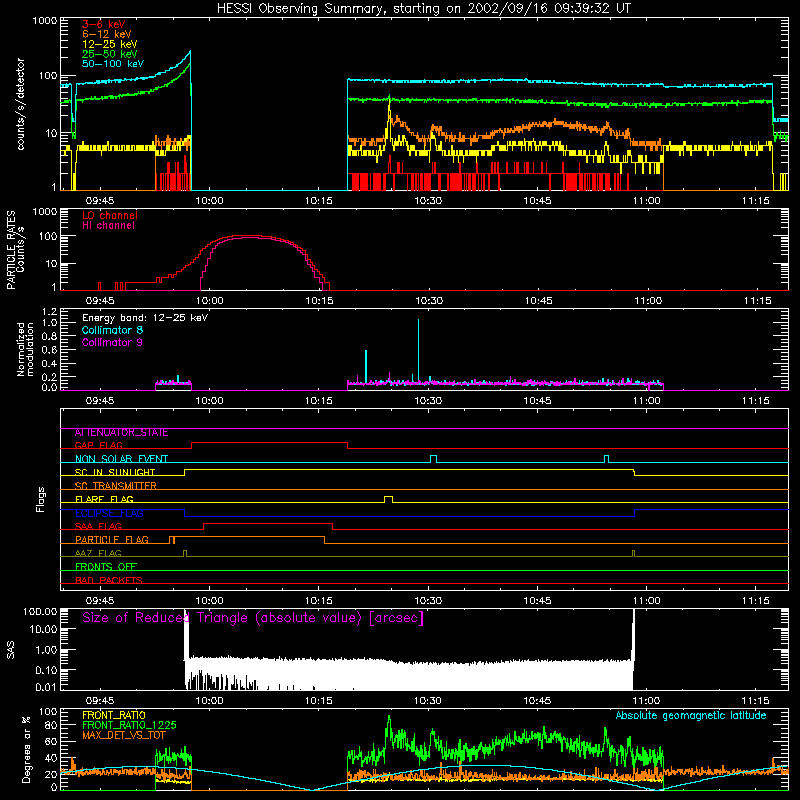Click the 25-50 keV legend entry
The height and width of the screenshot is (800, 800).
pyautogui.click(x=109, y=54)
